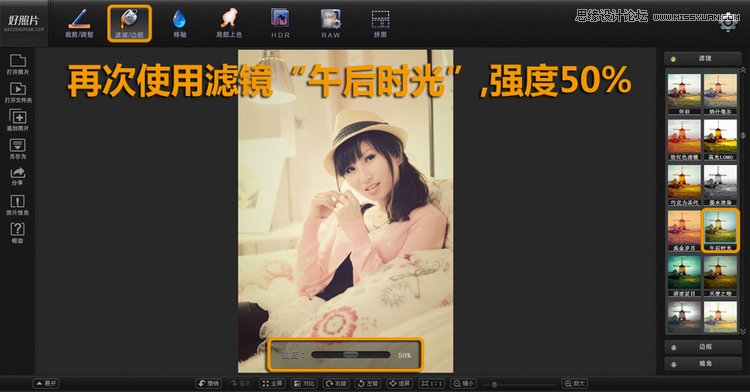Apply the black and white 墨水 filter thumbnail

pos(720,185)
